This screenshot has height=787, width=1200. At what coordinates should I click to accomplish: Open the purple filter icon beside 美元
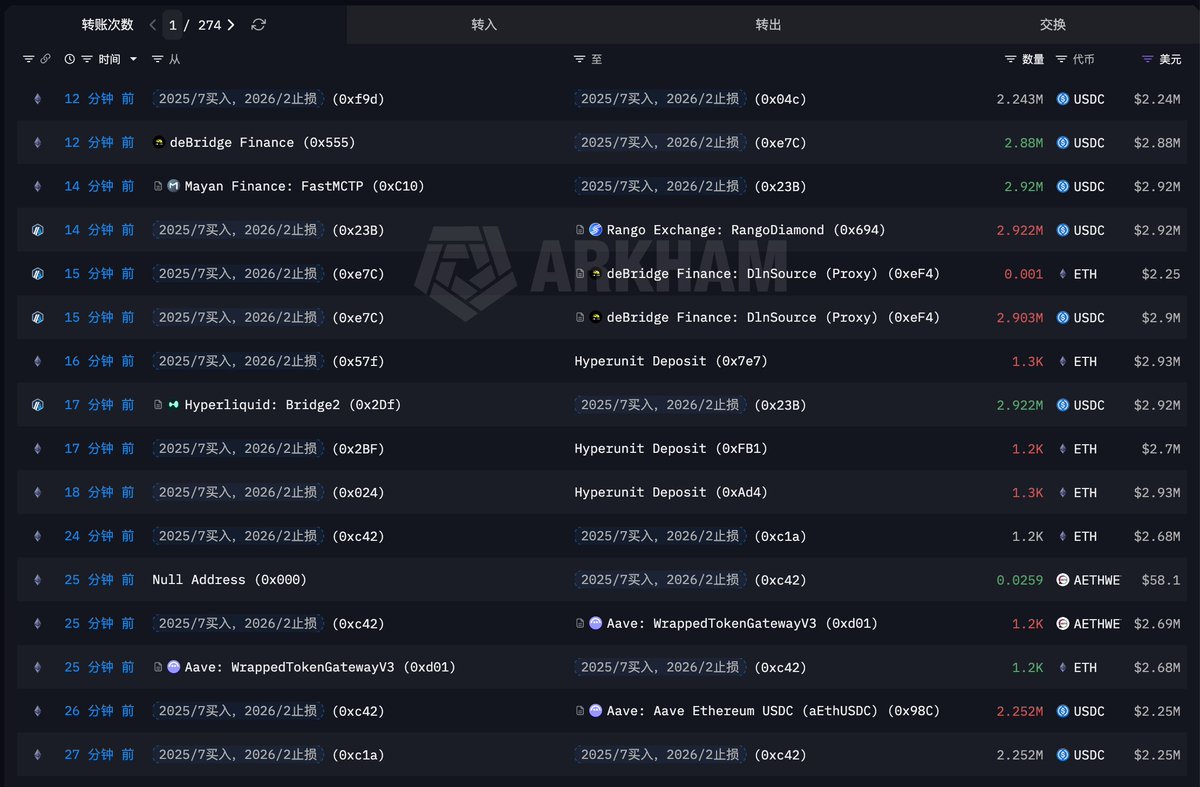coord(1148,60)
